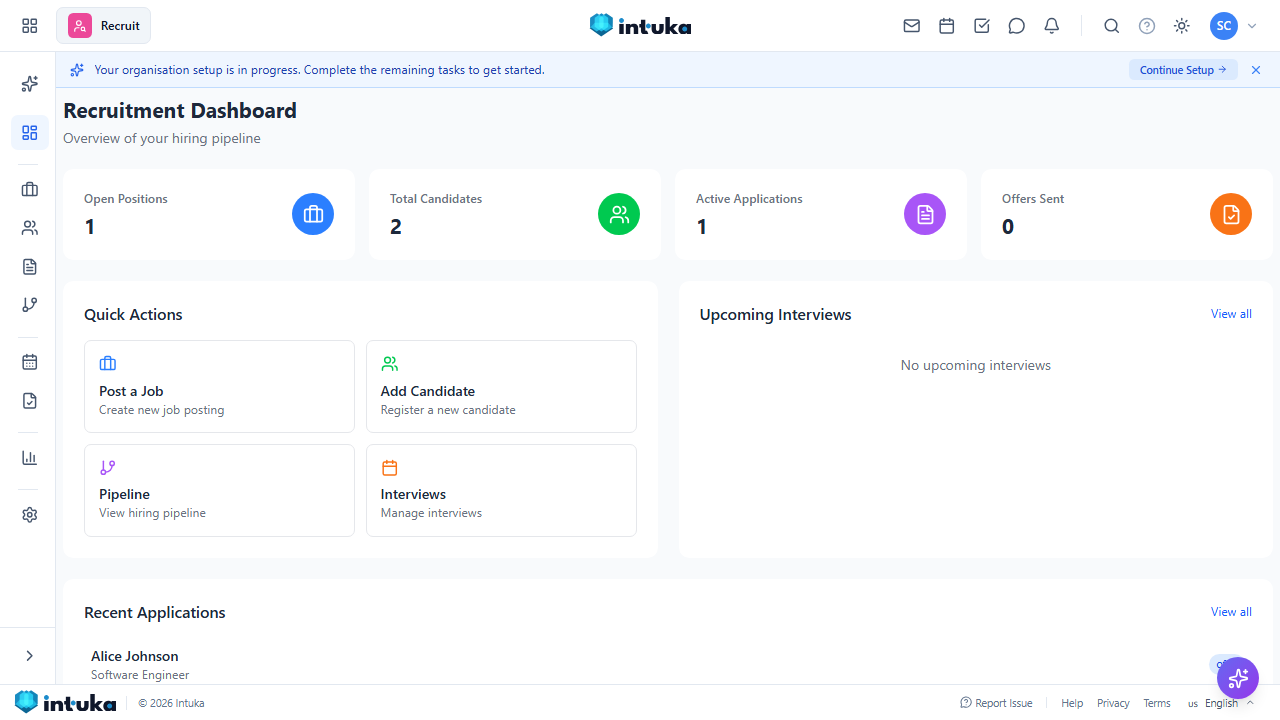Click Report Issue link
This screenshot has width=1280, height=720.
996,703
